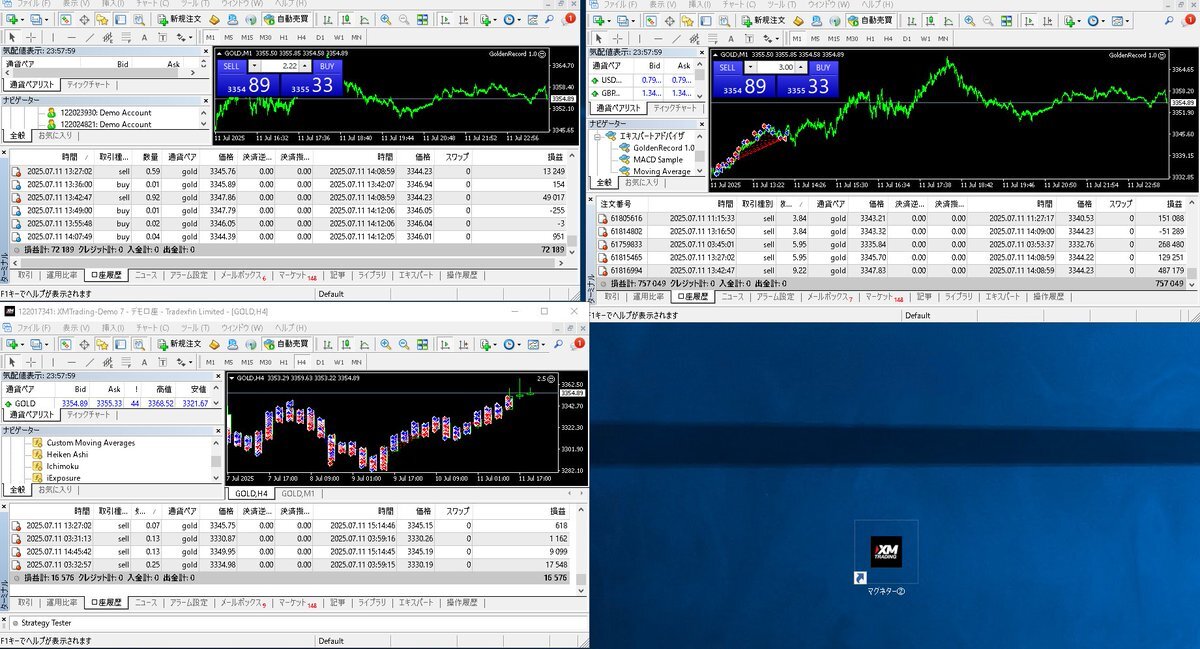The width and height of the screenshot is (1200, 649).
Task: Select Crosshair tool in top-left window
Action: (x=31, y=37)
